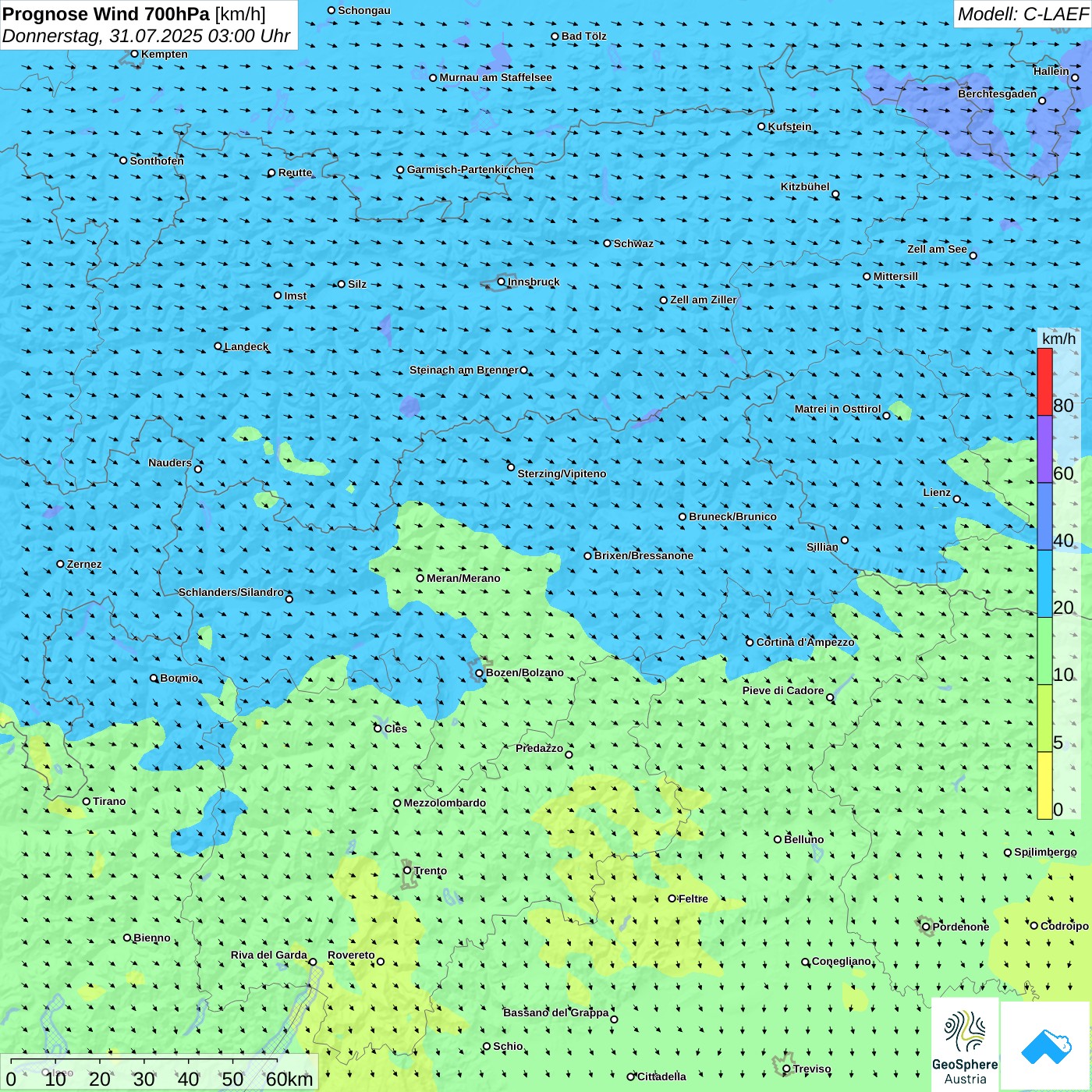This screenshot has height=1092, width=1092.
Task: Click the Kempten location marker
Action: [x=134, y=54]
